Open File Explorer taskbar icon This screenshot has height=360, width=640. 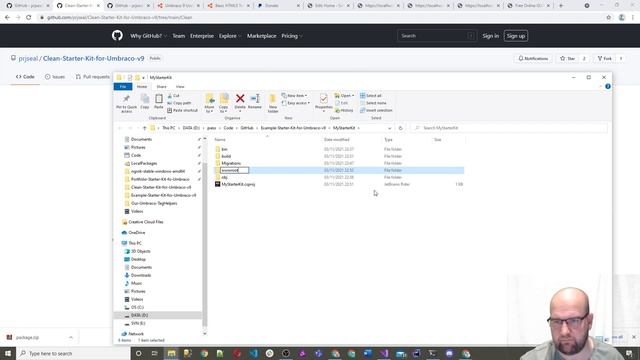tap(171, 353)
